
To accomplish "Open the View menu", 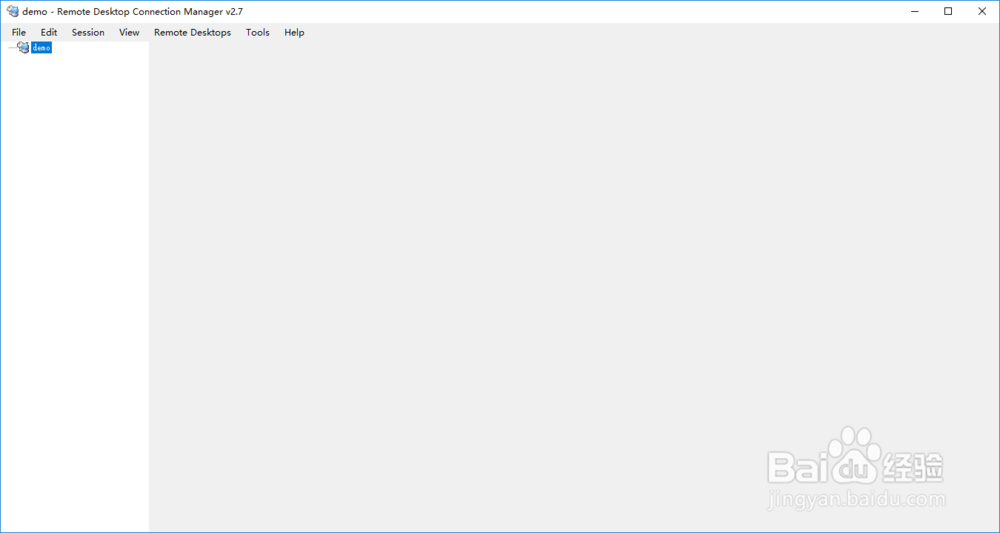I will (129, 33).
